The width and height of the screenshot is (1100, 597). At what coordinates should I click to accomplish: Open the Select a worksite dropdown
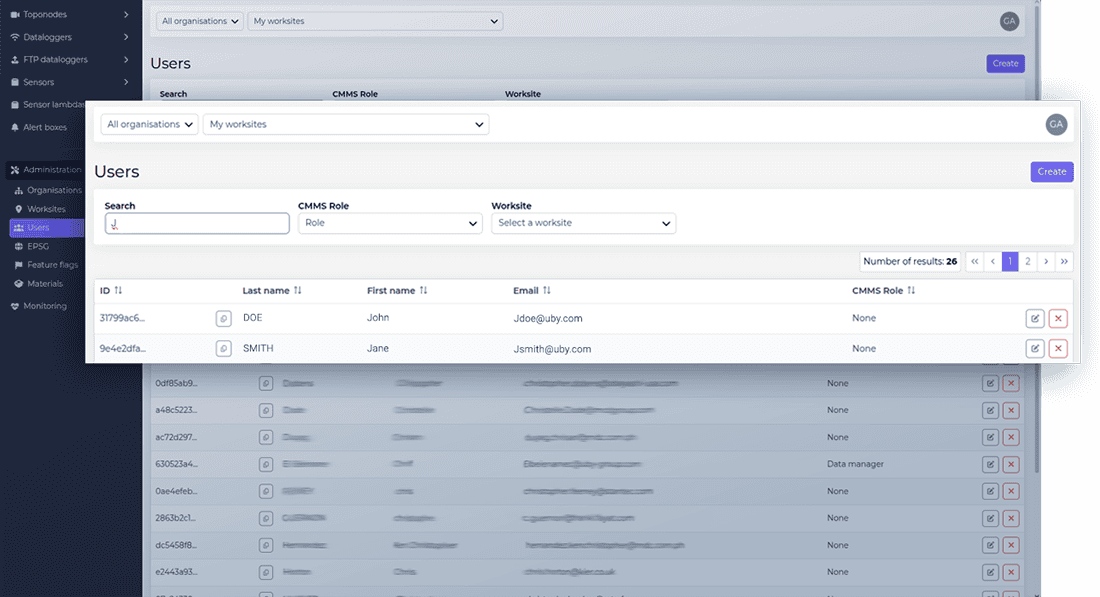click(x=584, y=223)
